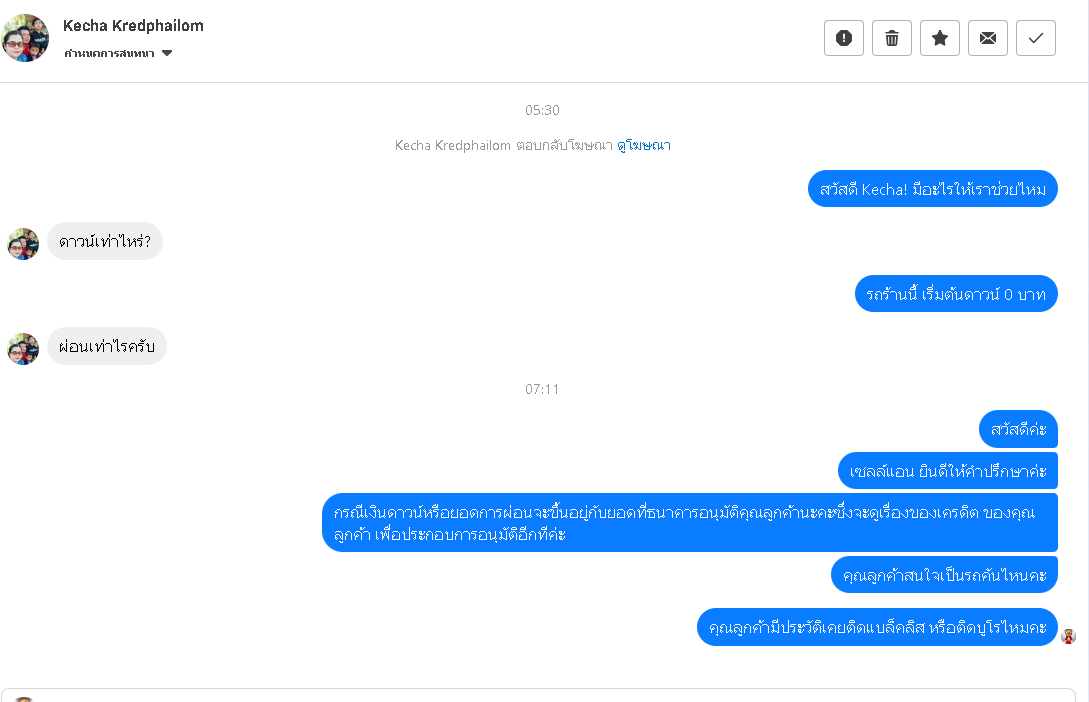Open Kecha Kredphailom's header profile picture

(25, 38)
